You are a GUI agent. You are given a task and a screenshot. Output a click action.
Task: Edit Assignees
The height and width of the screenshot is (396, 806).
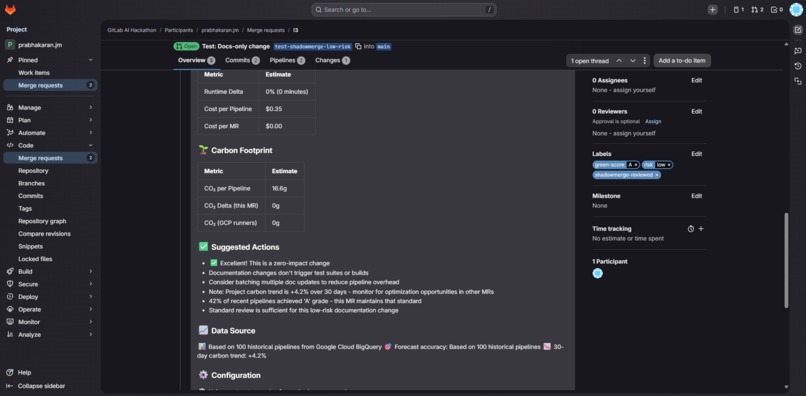(697, 81)
